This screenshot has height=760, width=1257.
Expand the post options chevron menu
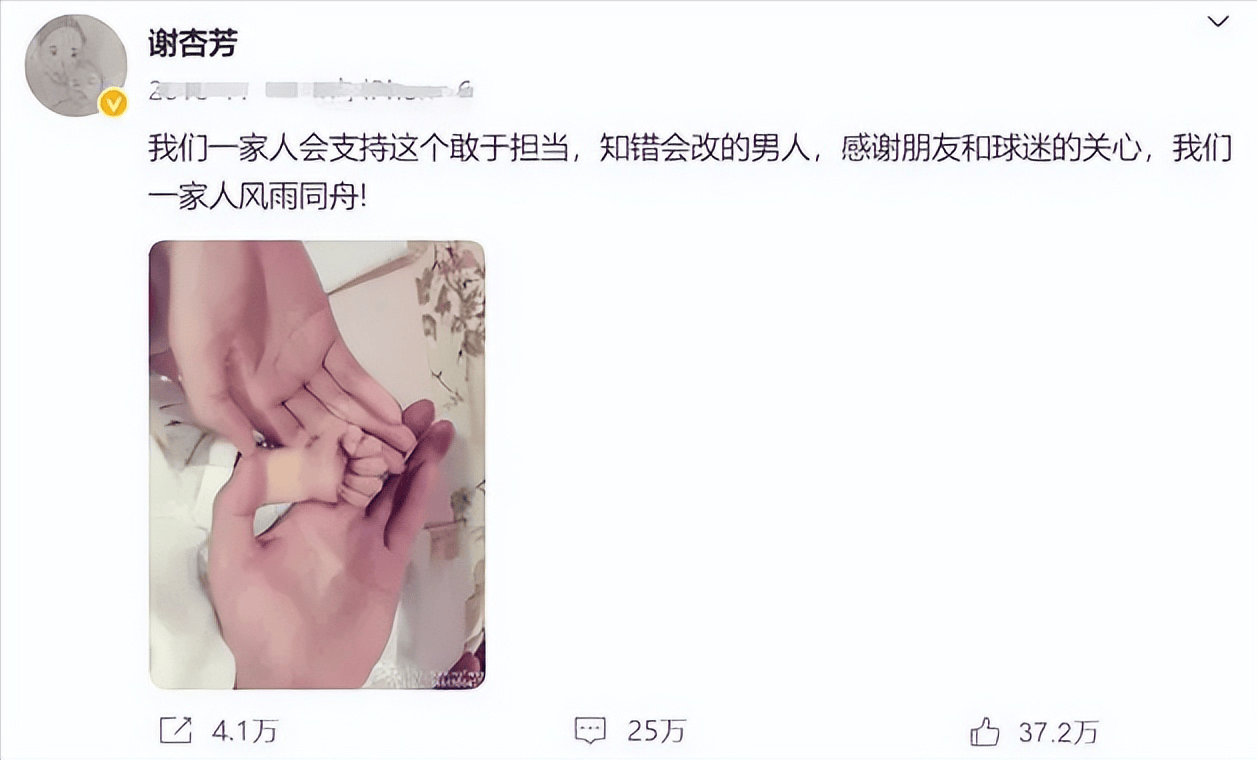1216,21
